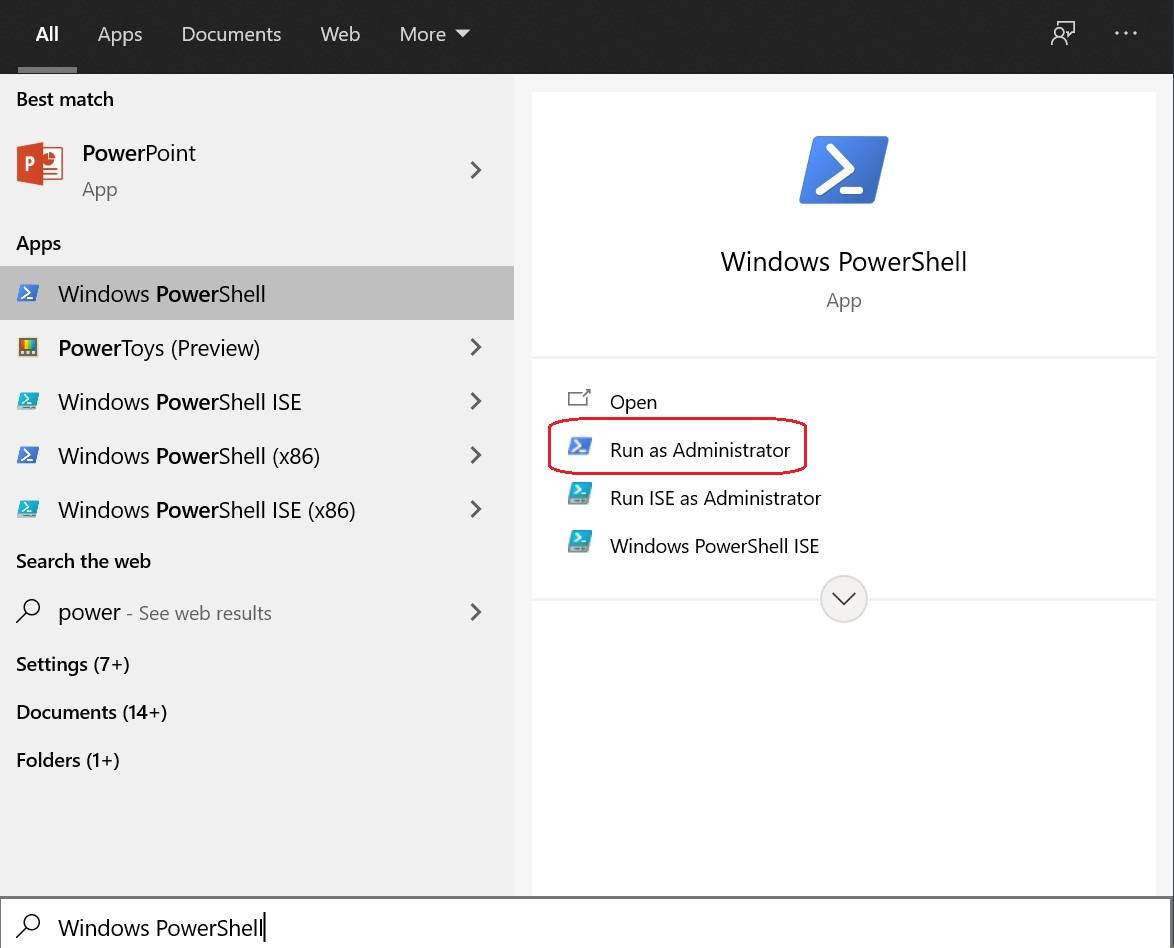Switch to the Documents tab
The image size is (1174, 948).
231,34
